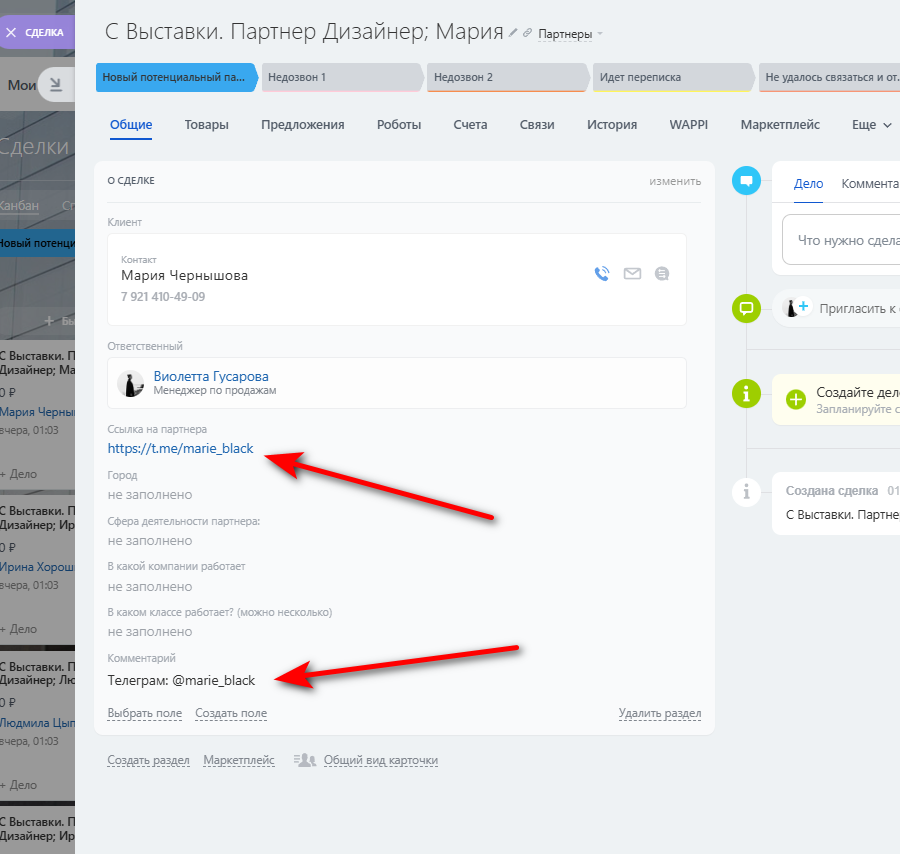
Task: Click the Что нужно сделать input field
Action: point(841,240)
